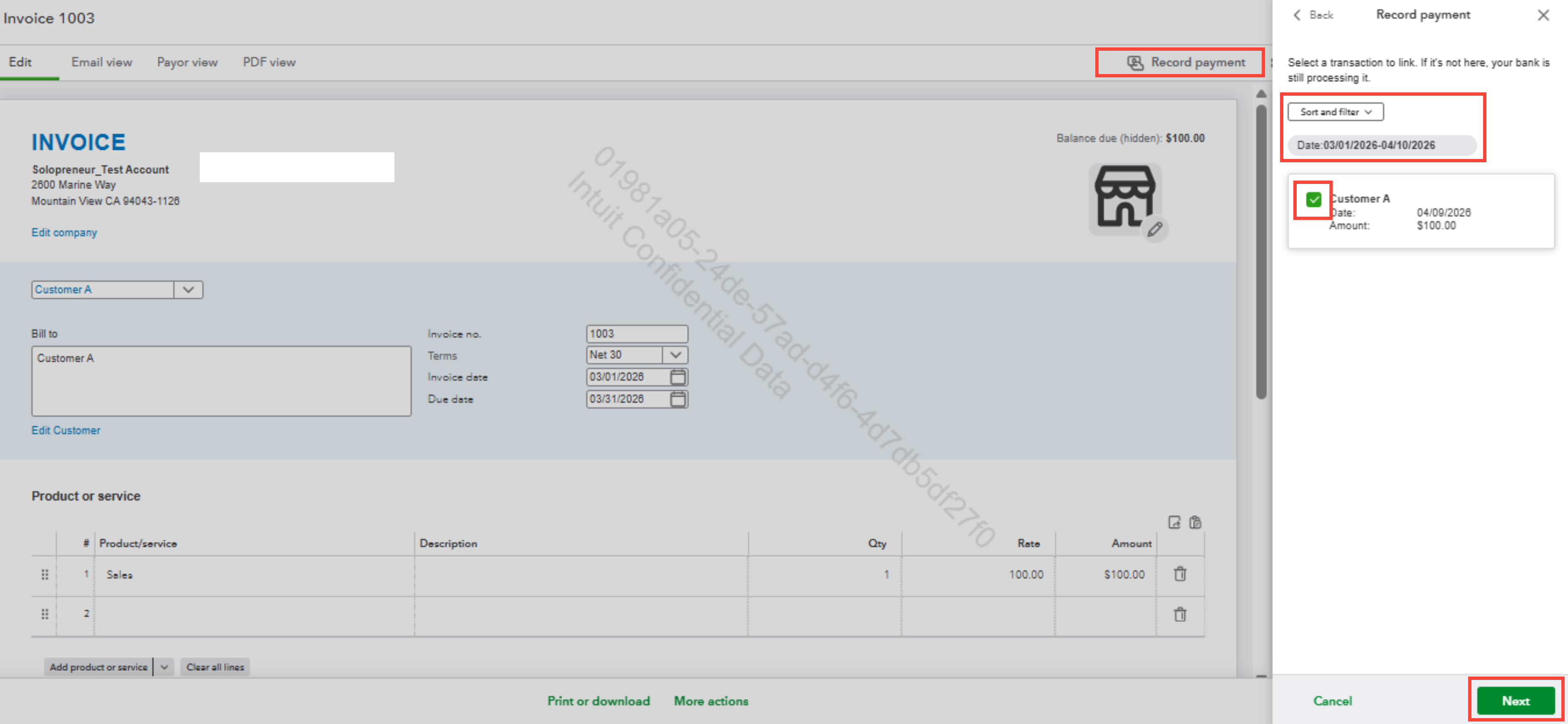Image resolution: width=1568 pixels, height=724 pixels.
Task: Click Print or download link
Action: point(598,701)
